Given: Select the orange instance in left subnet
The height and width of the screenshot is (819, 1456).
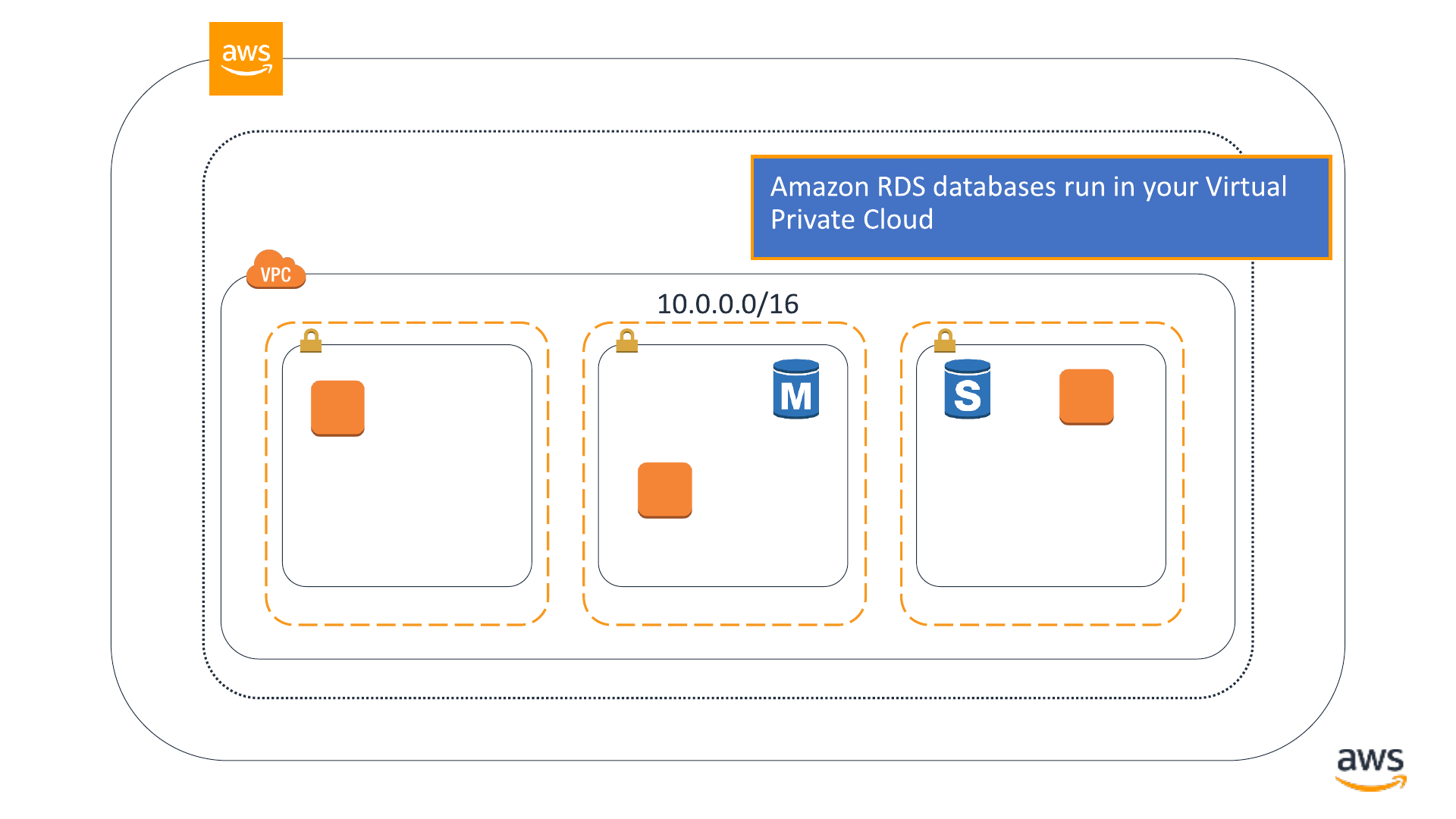Looking at the screenshot, I should (x=338, y=408).
